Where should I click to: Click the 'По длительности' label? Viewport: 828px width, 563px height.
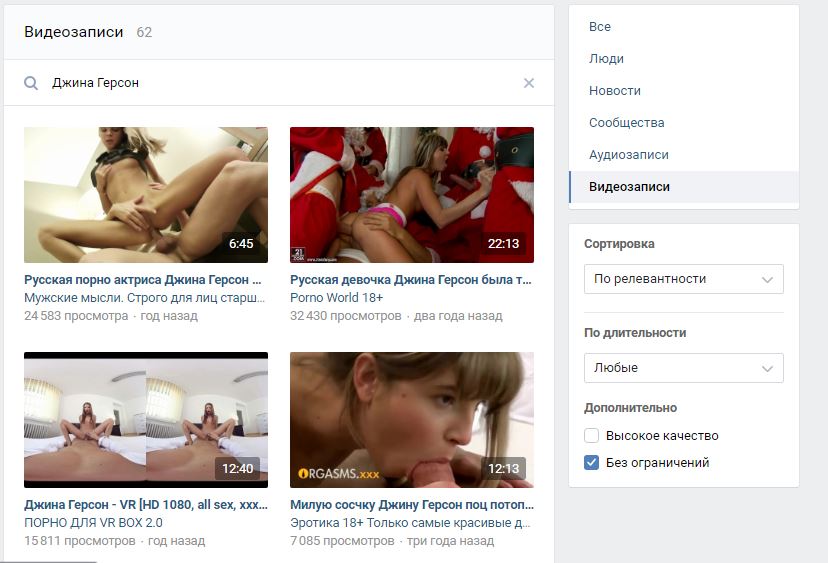[x=635, y=333]
